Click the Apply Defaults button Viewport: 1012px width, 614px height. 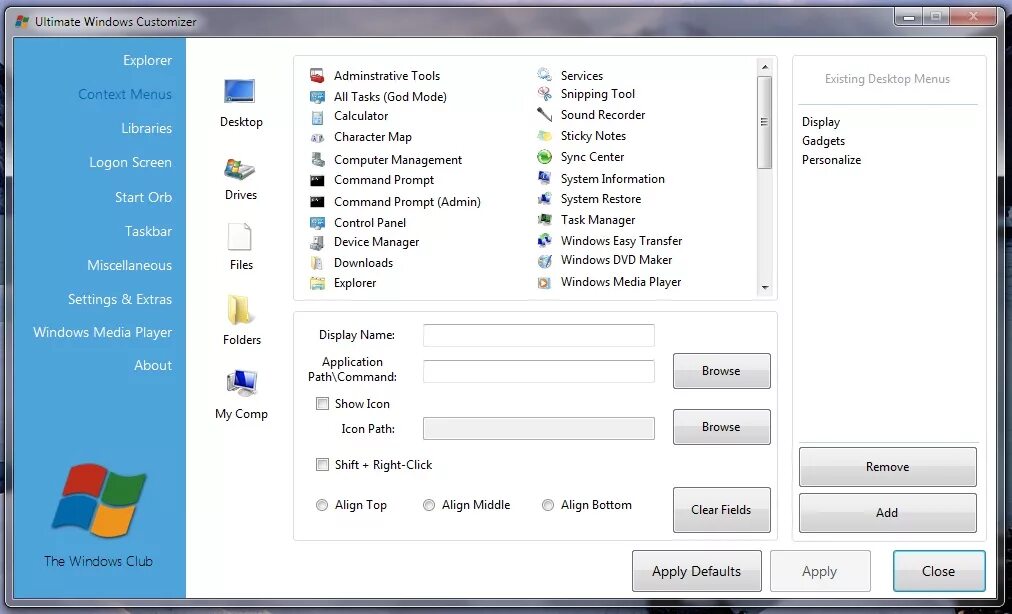(x=697, y=571)
